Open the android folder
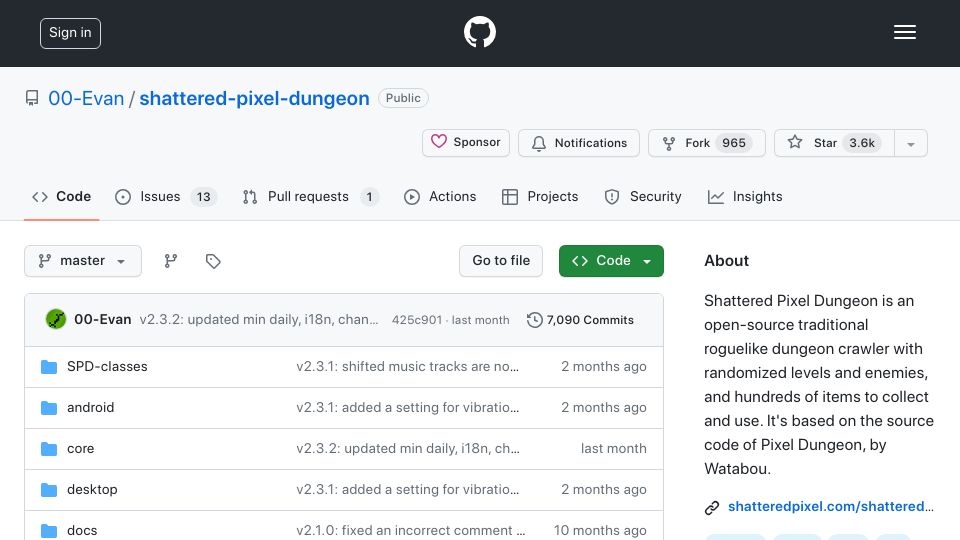The width and height of the screenshot is (960, 540). 91,407
